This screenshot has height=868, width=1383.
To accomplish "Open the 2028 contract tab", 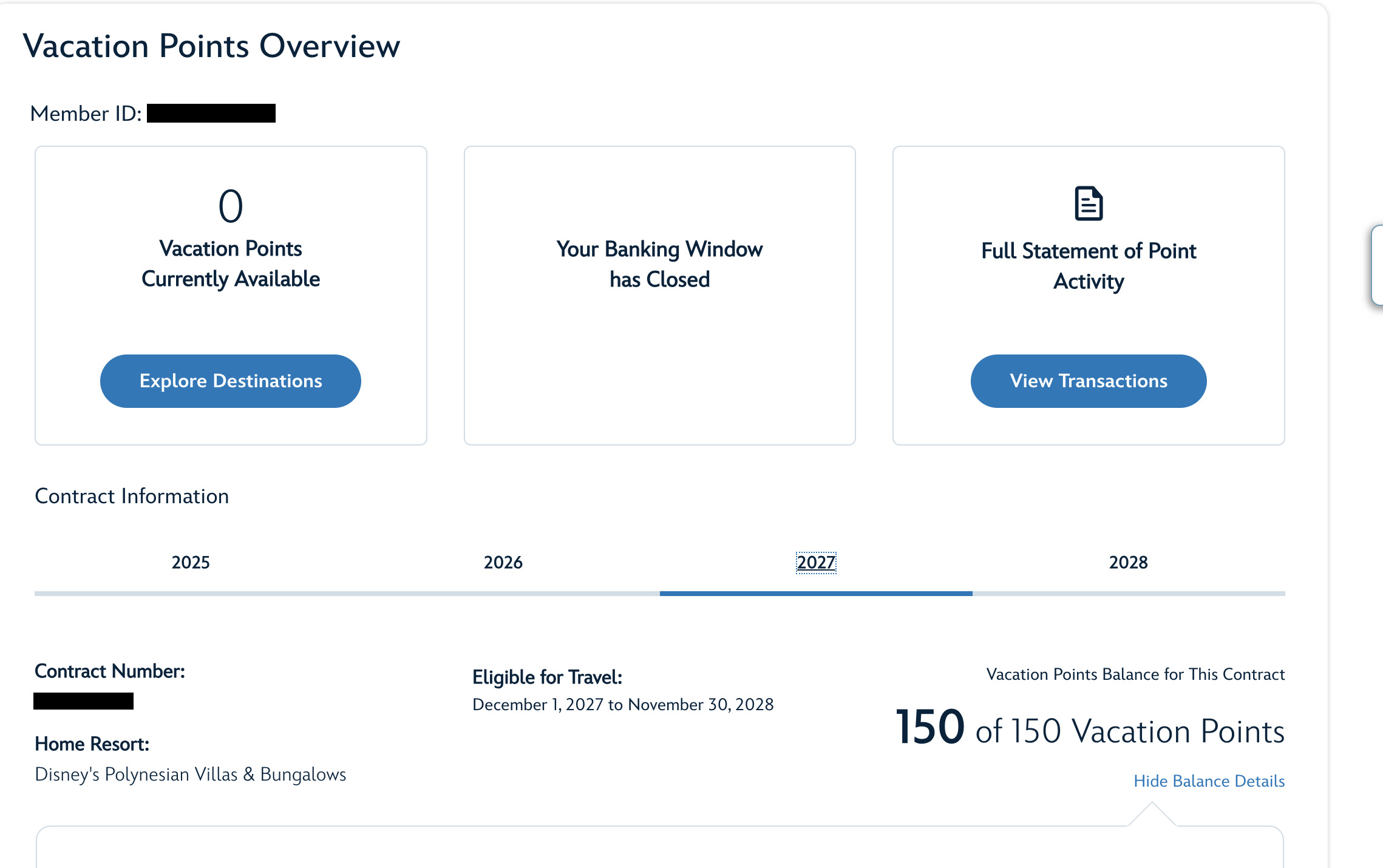I will 1129,563.
